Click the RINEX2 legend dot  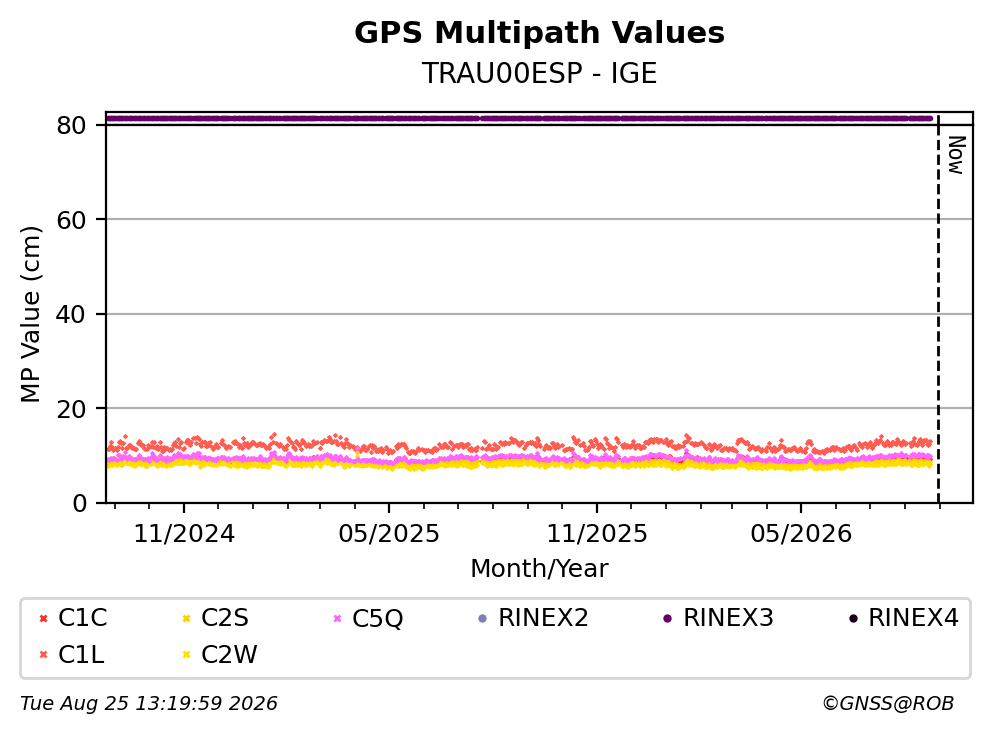pos(483,619)
